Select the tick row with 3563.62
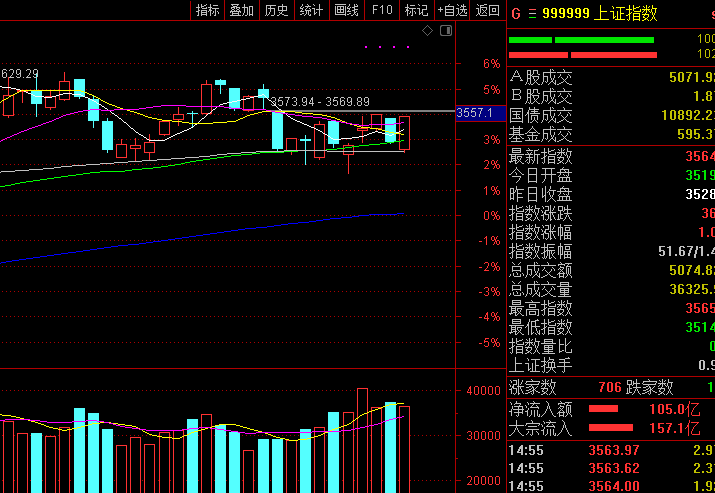Viewport: 715px width, 493px height. (611, 468)
